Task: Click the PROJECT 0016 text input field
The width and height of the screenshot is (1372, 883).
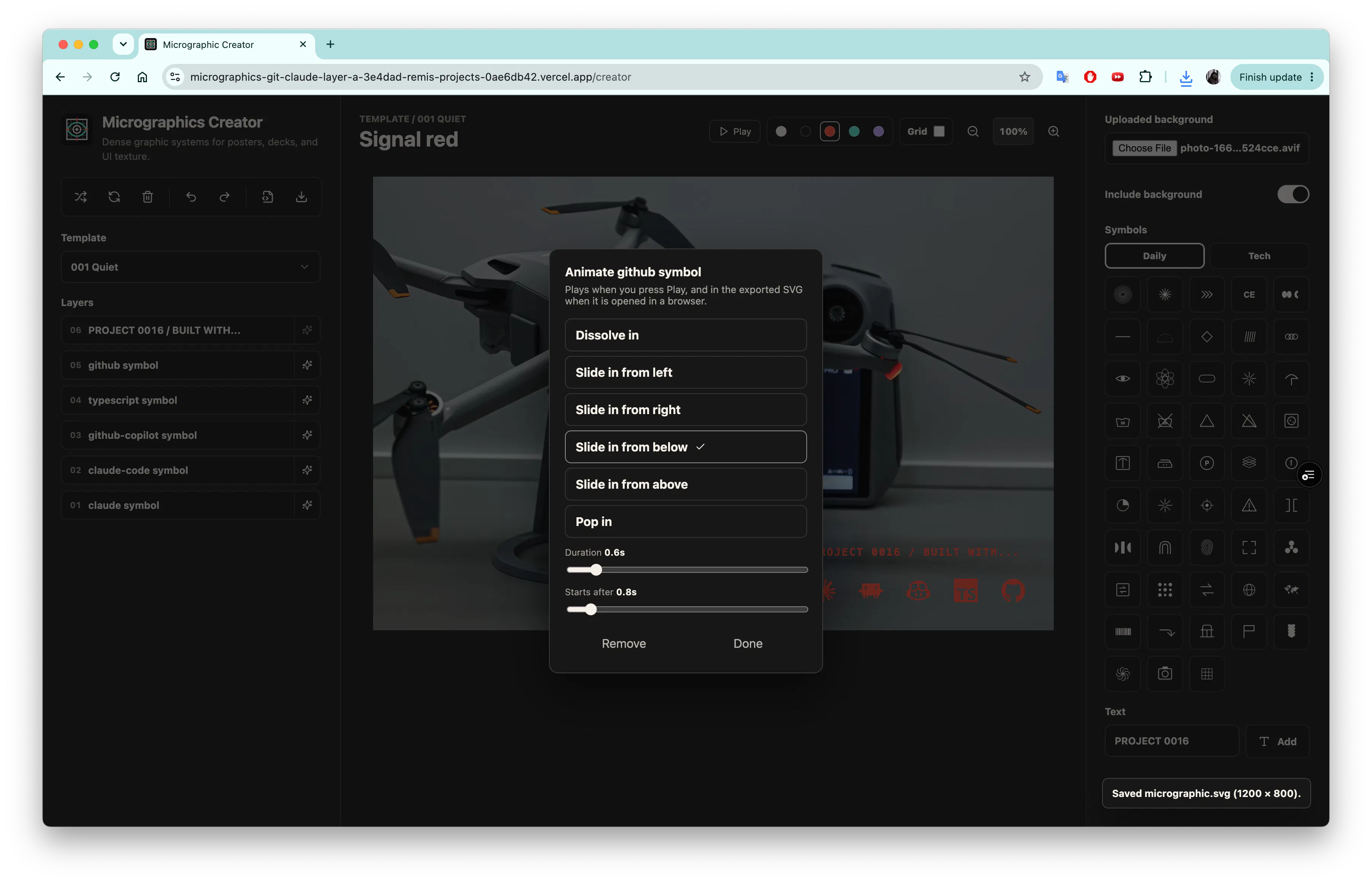Action: [x=1171, y=741]
